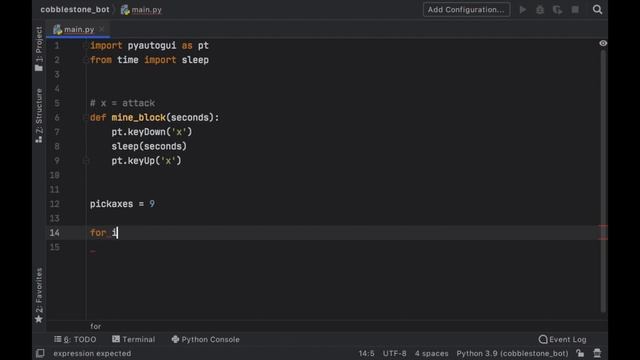Click the Debug bug icon
This screenshot has height=360, width=640.
click(x=540, y=10)
